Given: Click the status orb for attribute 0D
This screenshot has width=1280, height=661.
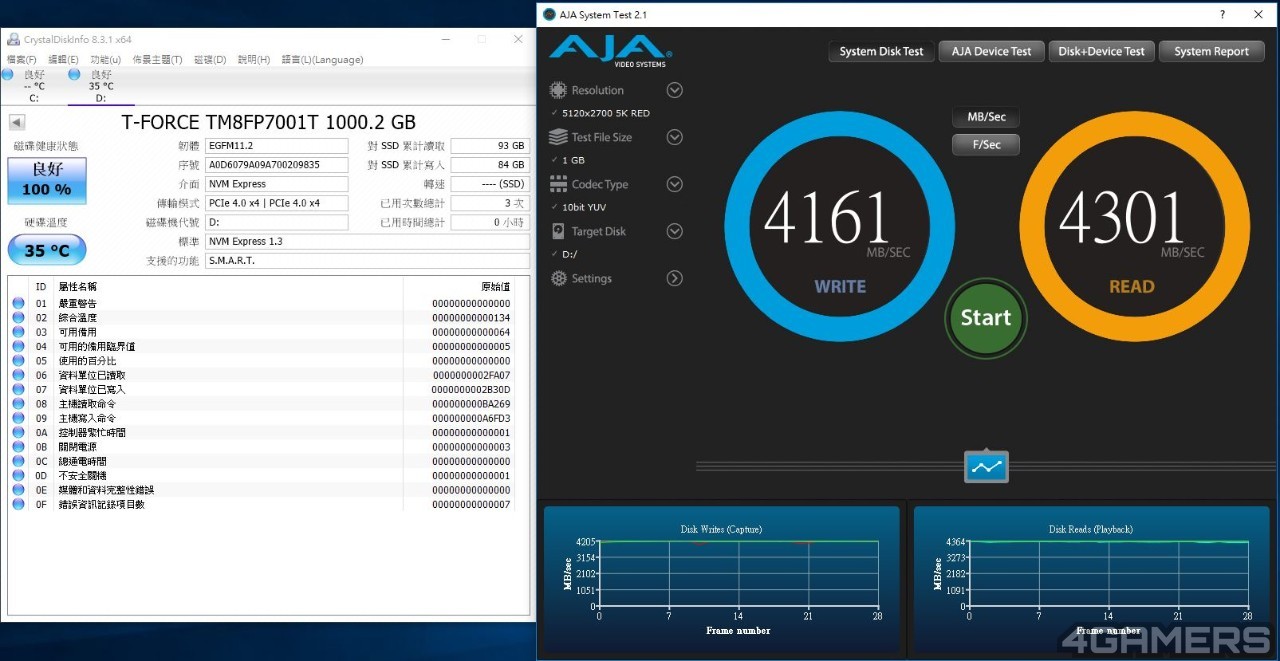Looking at the screenshot, I should (18, 476).
